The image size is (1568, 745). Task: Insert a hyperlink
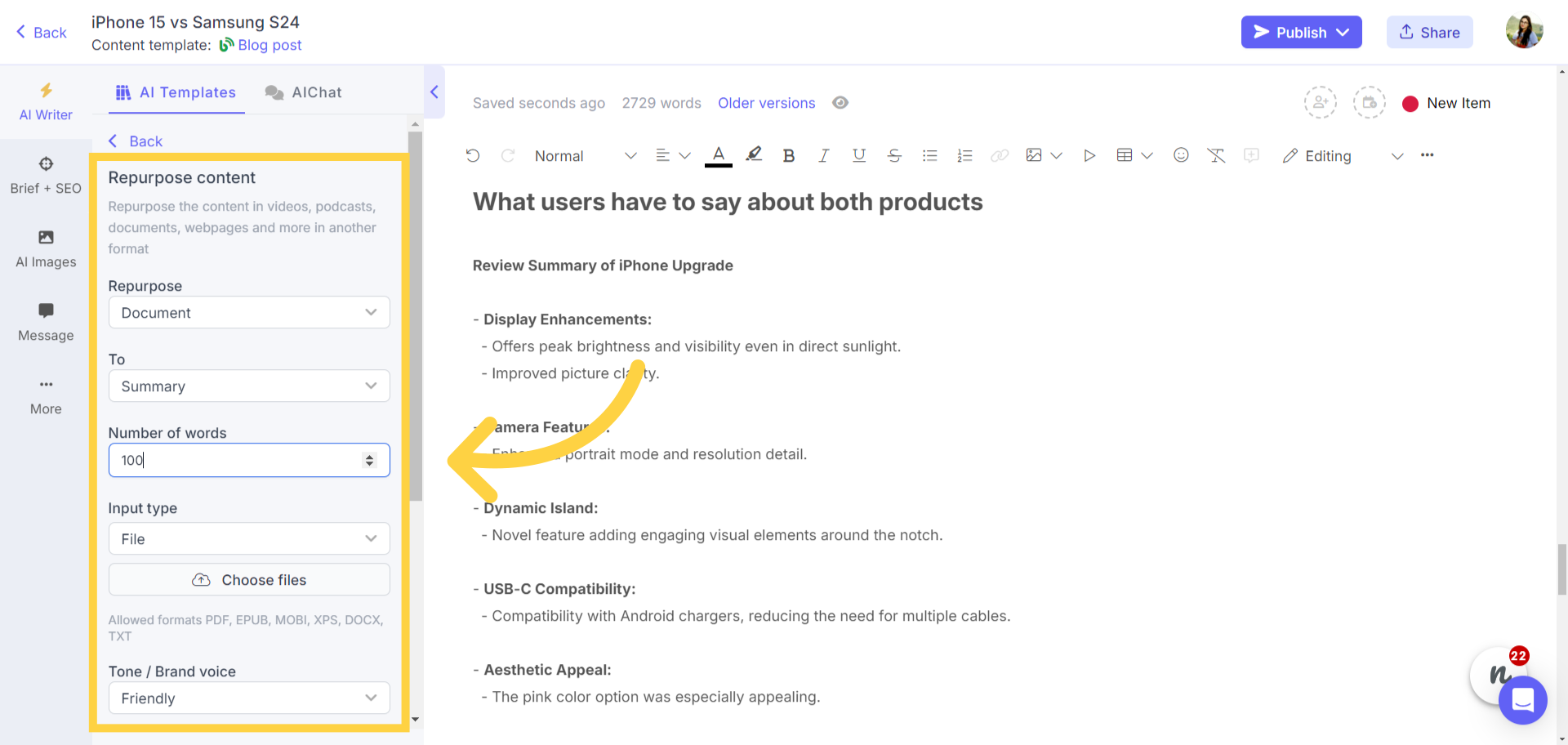click(1000, 155)
